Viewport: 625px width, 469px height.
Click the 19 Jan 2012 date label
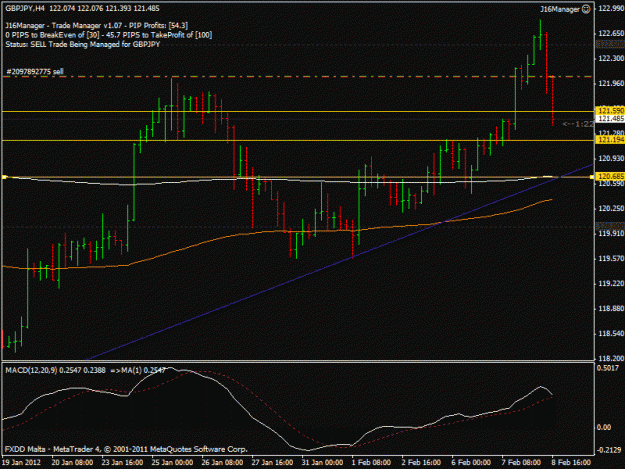[x=21, y=463]
